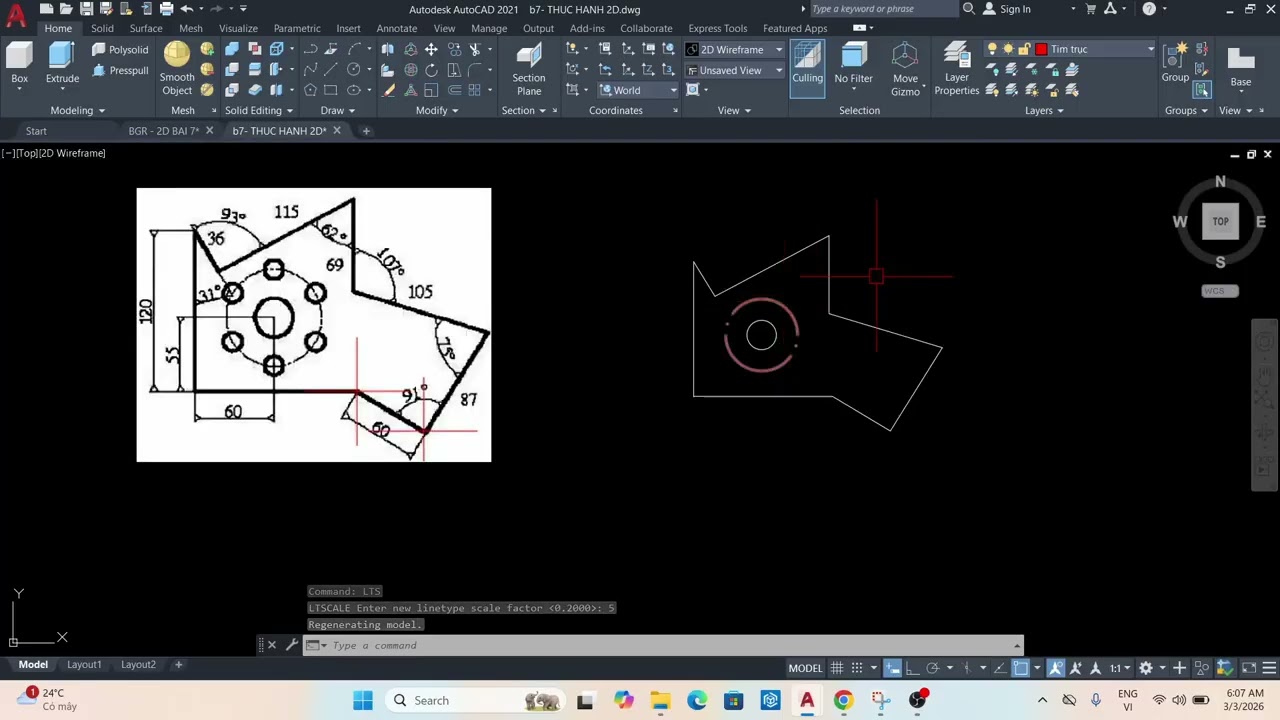Click Layer Properties icon
The height and width of the screenshot is (720, 1280).
(x=957, y=69)
